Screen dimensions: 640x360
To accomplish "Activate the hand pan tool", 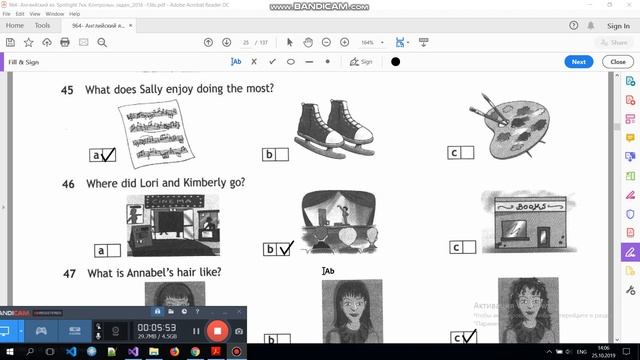I will pyautogui.click(x=308, y=42).
